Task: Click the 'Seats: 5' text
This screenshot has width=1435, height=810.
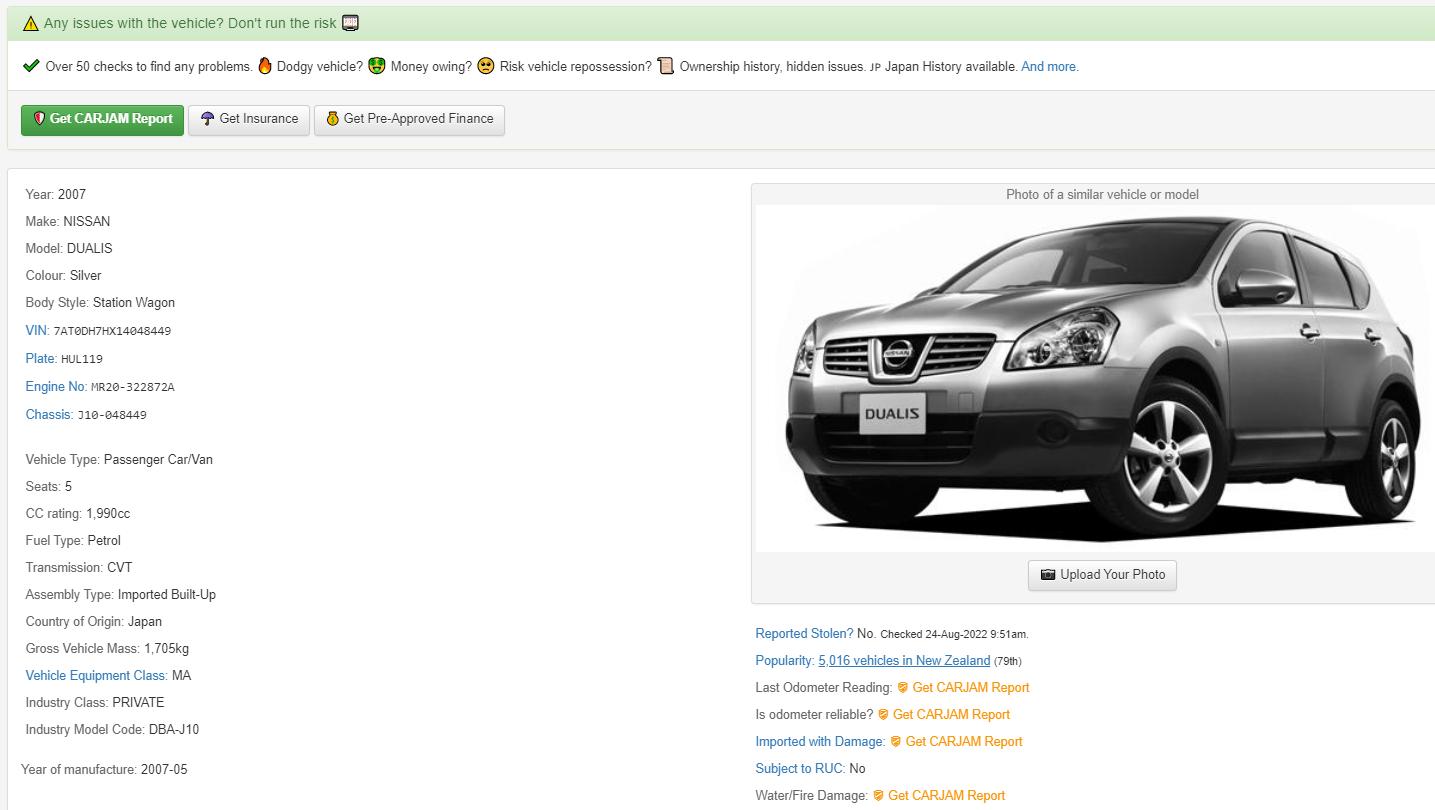Action: 49,487
